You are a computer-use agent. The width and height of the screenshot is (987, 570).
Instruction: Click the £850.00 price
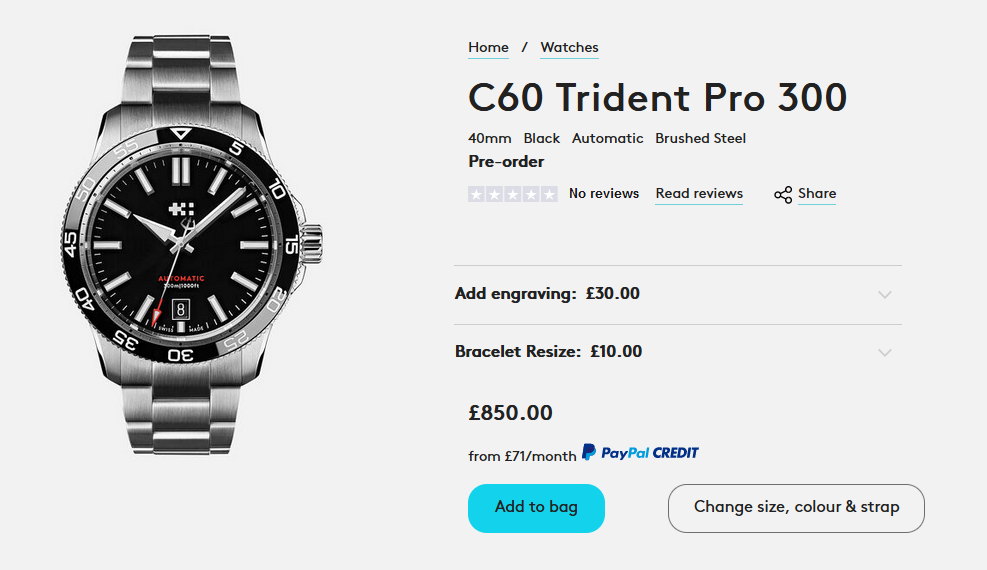[510, 413]
